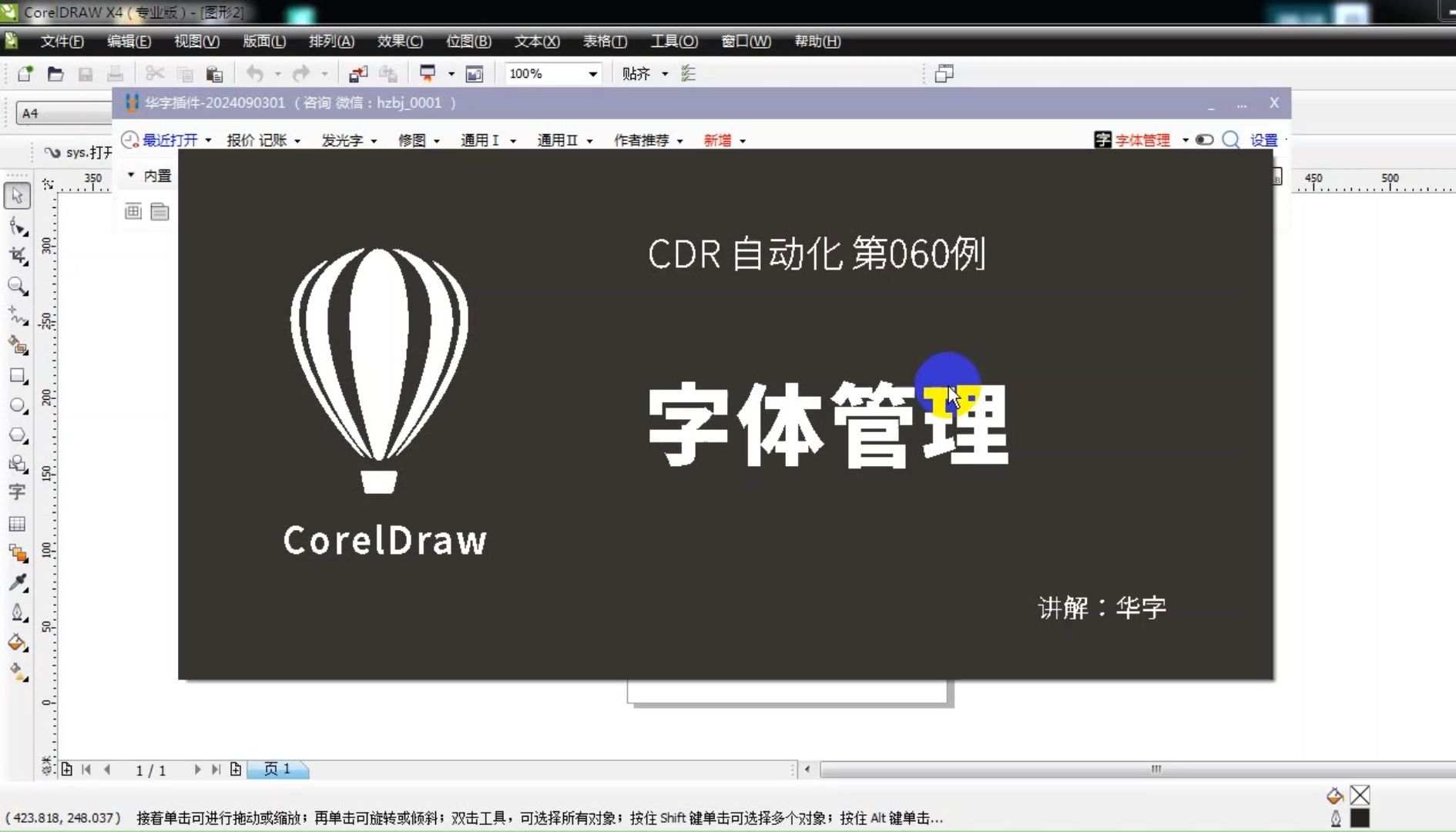Expand the 最近打开 dropdown
The image size is (1456, 832).
[208, 140]
